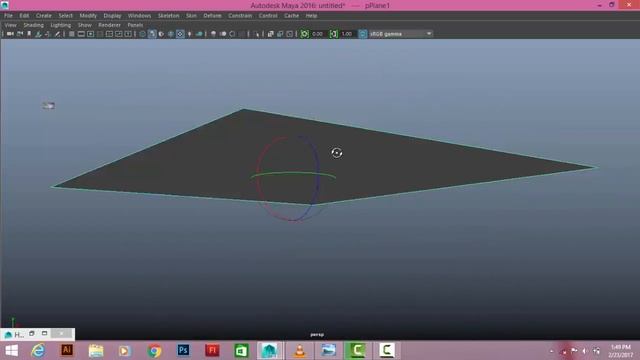Toggle the Wireframe display icon
The image size is (640, 360).
coord(142,34)
